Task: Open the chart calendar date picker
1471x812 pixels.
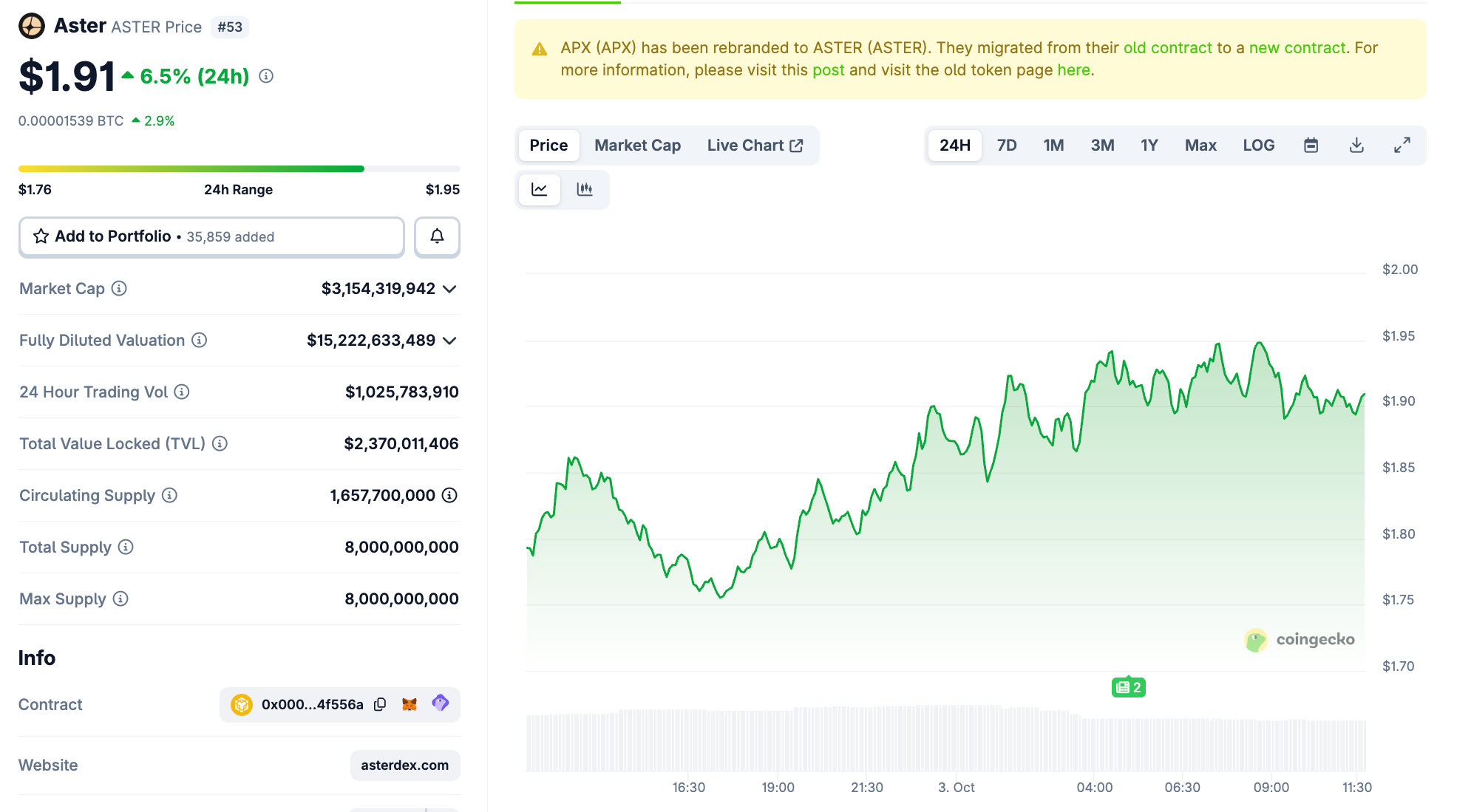Action: [x=1311, y=145]
